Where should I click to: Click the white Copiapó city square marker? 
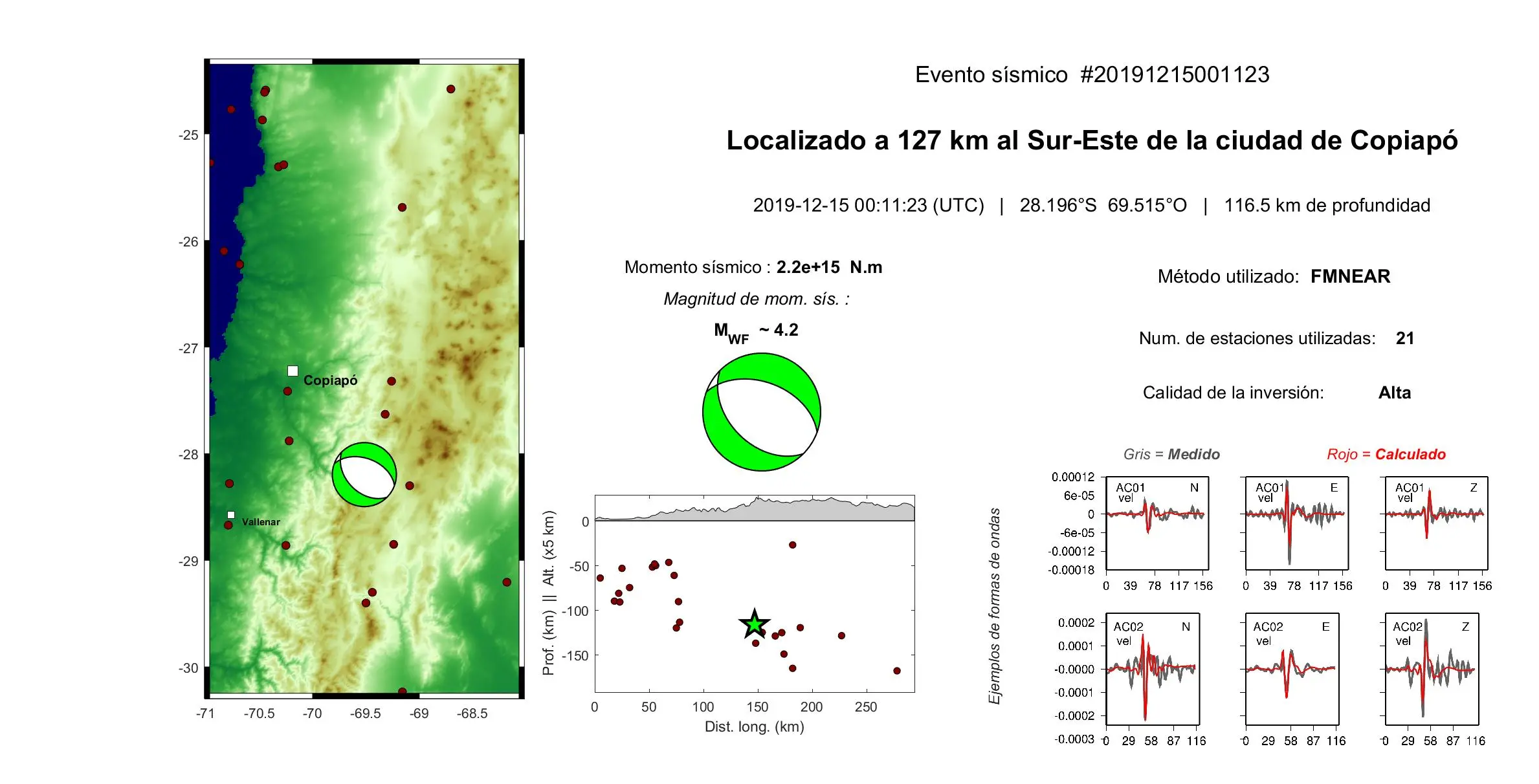click(293, 371)
